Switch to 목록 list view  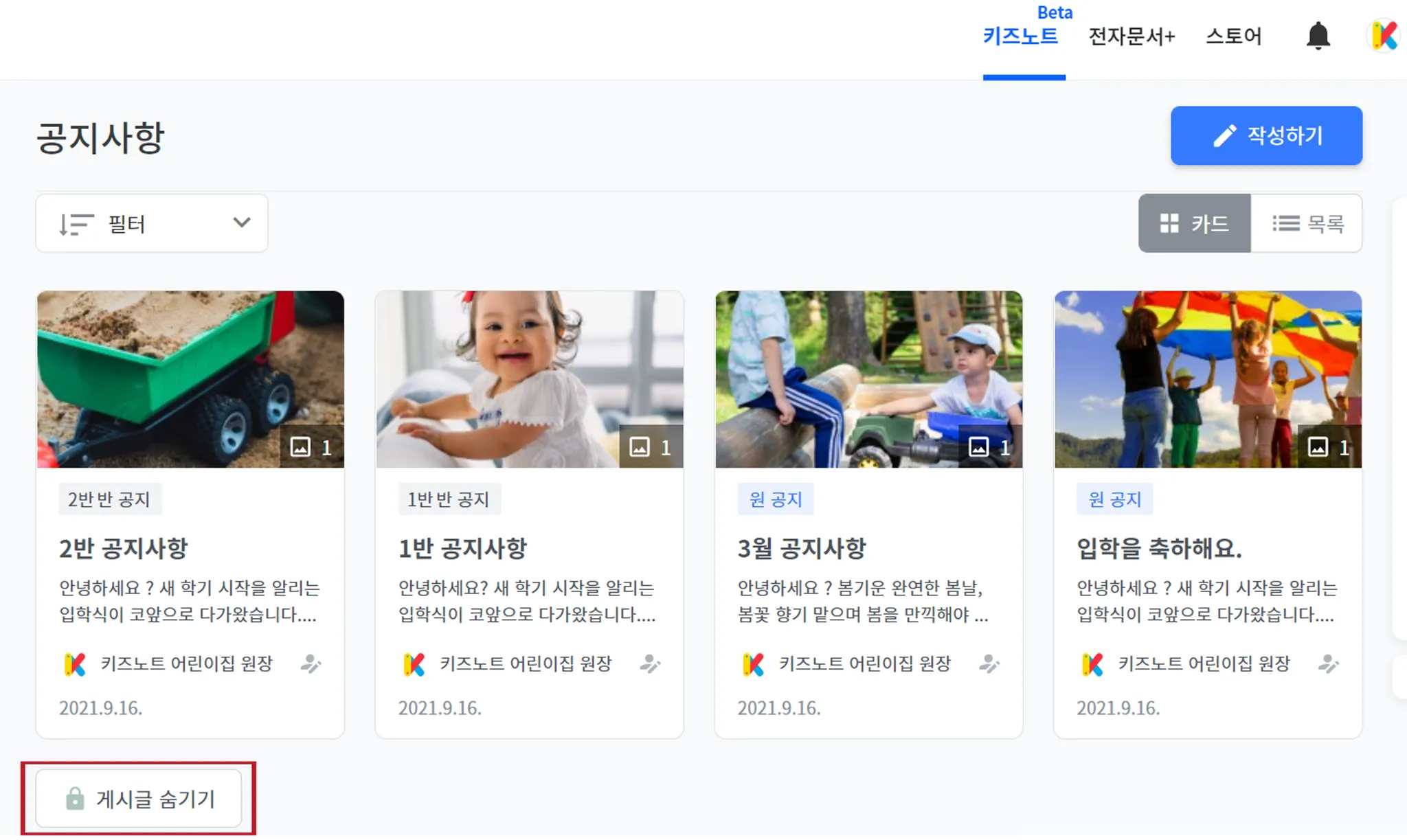(1307, 223)
